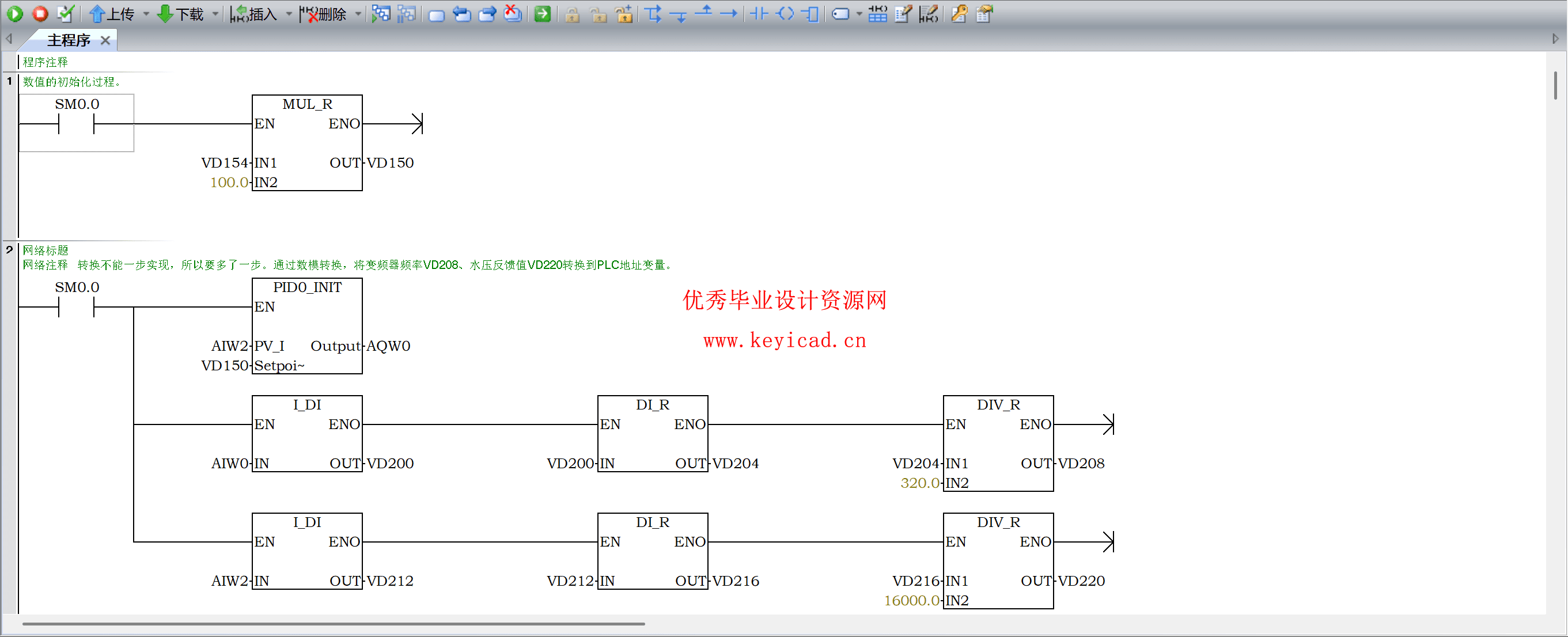Viewport: 1568px width, 637px height.
Task: Click the go-to green arrow icon
Action: click(x=542, y=13)
